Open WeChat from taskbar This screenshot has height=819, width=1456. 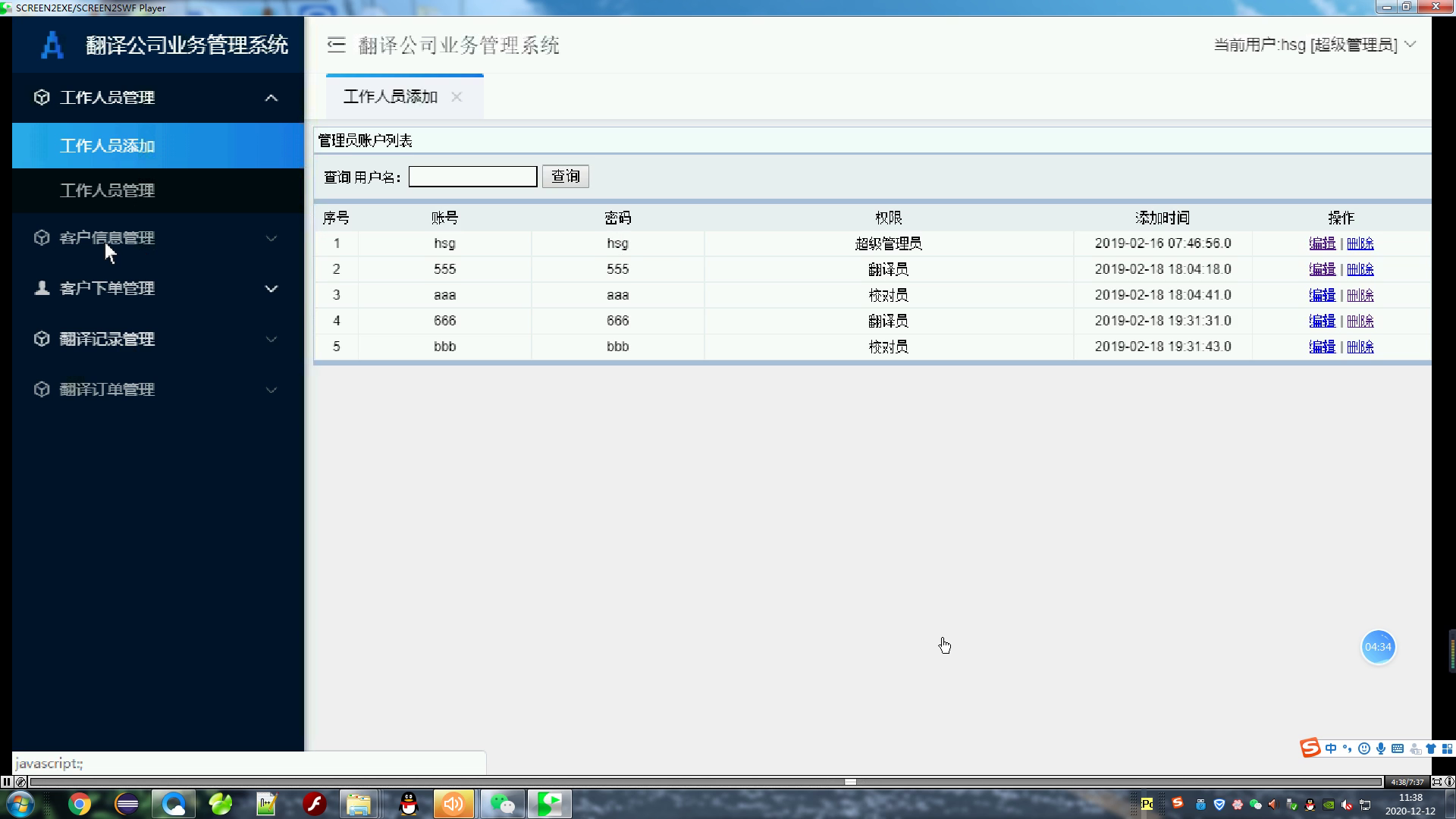[x=502, y=804]
